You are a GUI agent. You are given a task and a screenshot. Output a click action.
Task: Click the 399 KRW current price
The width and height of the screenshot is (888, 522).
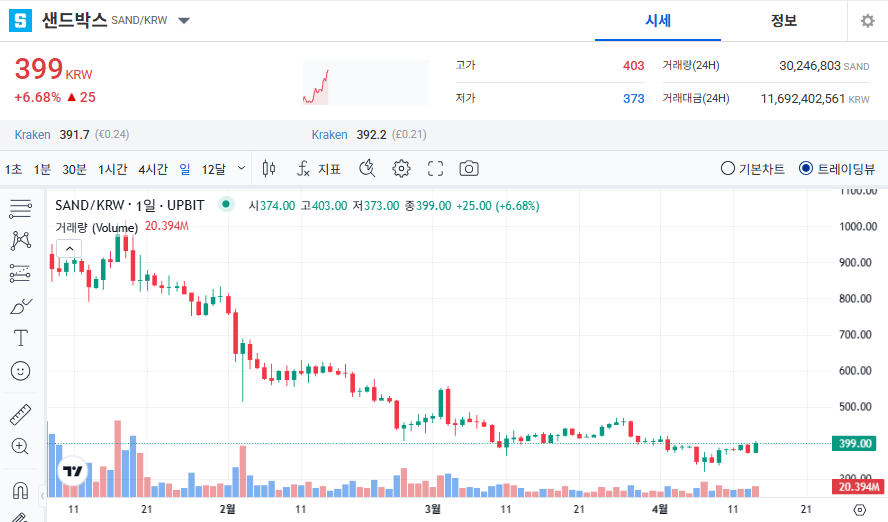(x=53, y=69)
